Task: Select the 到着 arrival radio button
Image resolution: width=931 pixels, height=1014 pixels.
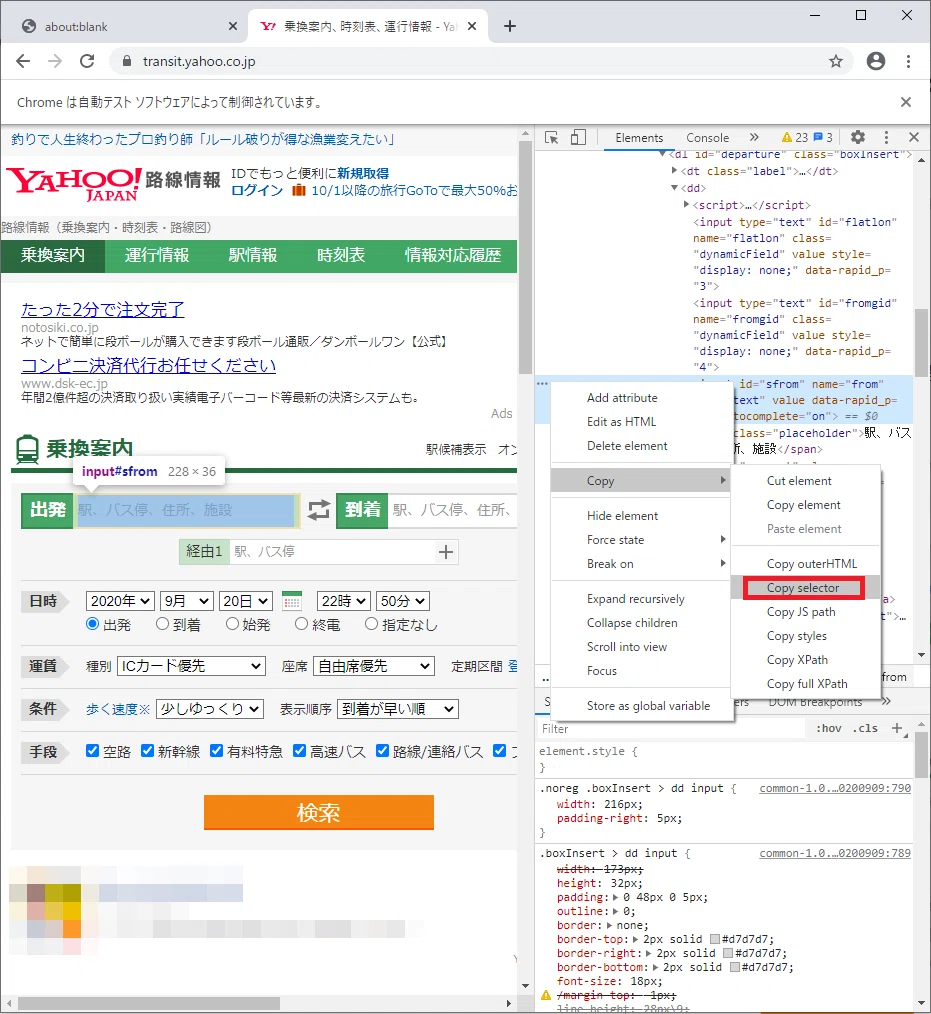Action: coord(162,624)
